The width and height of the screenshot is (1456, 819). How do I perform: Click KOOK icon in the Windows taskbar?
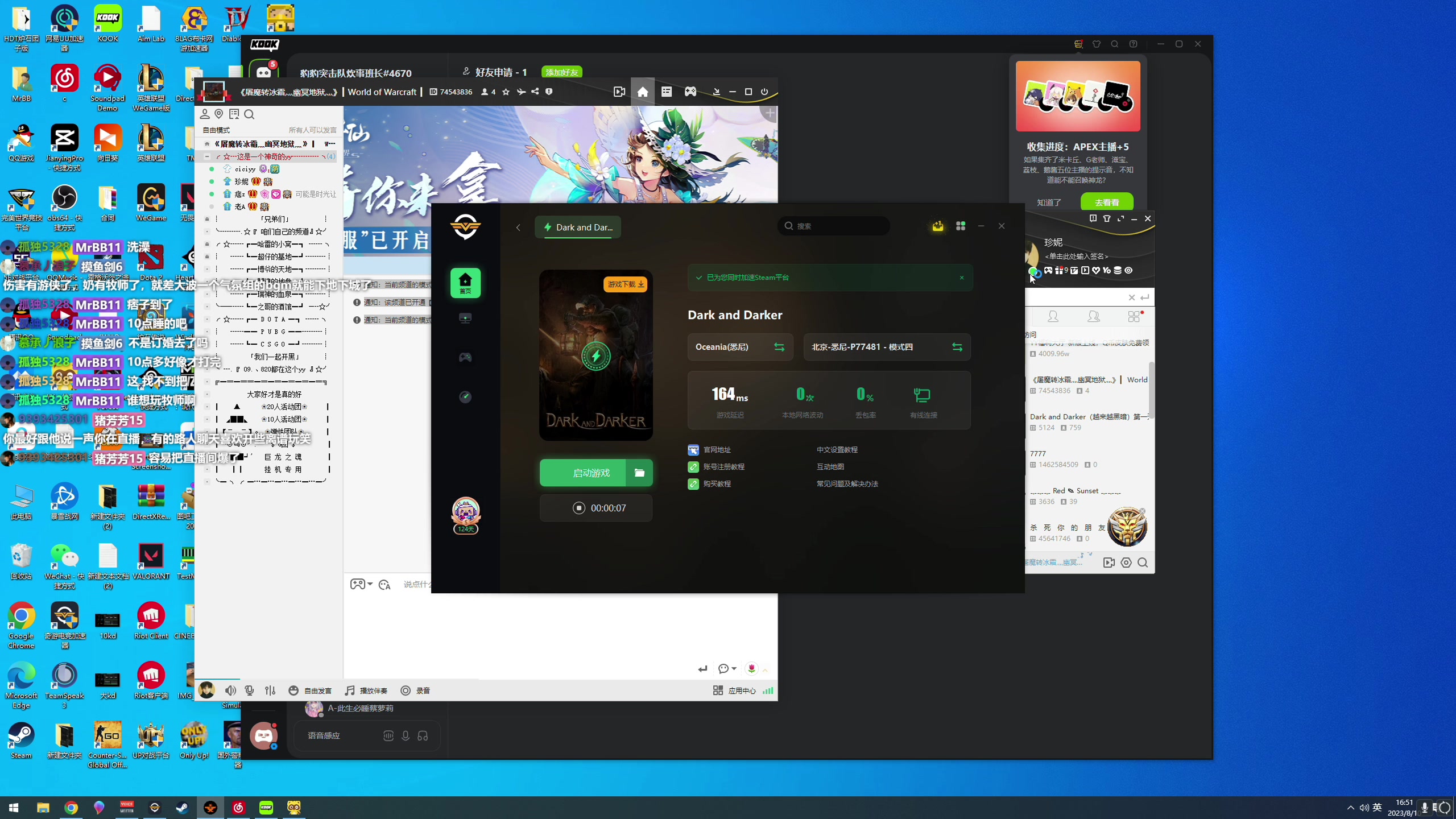pos(266,808)
